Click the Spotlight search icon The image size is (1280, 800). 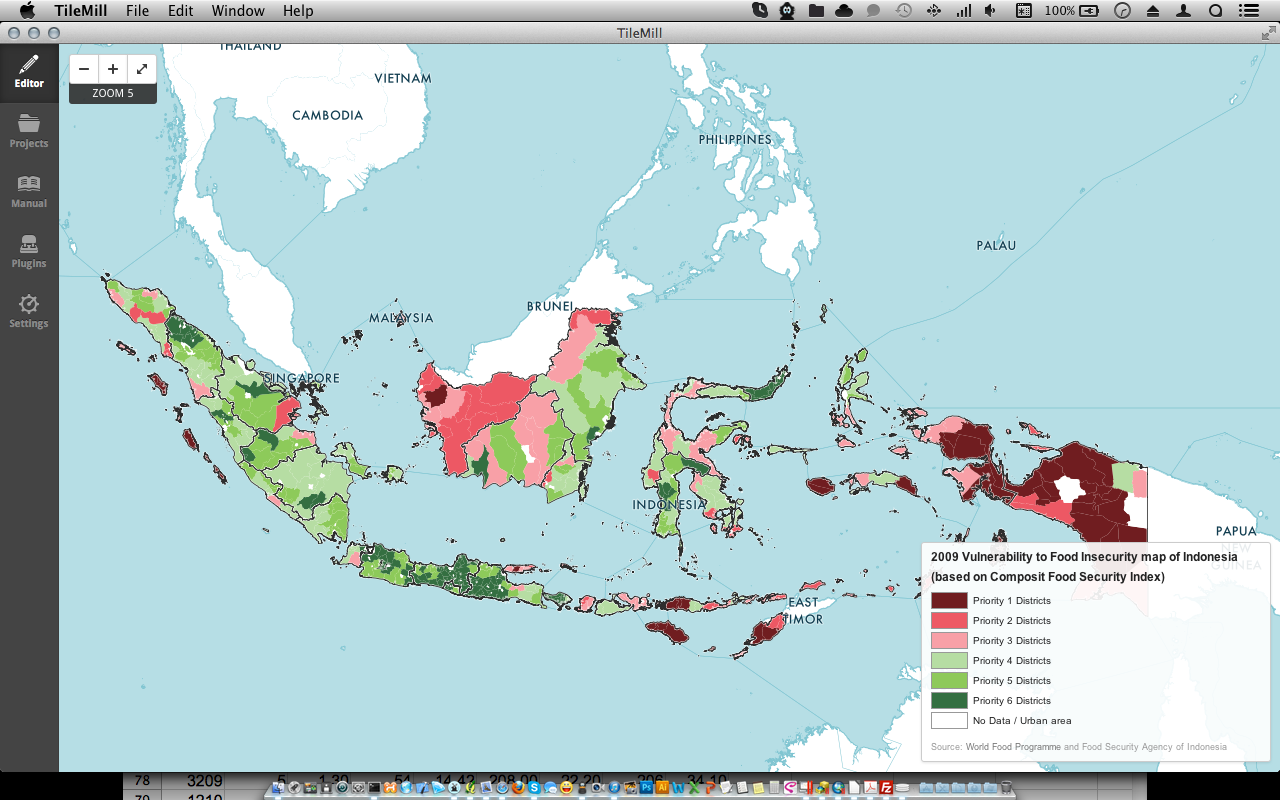tap(1216, 10)
